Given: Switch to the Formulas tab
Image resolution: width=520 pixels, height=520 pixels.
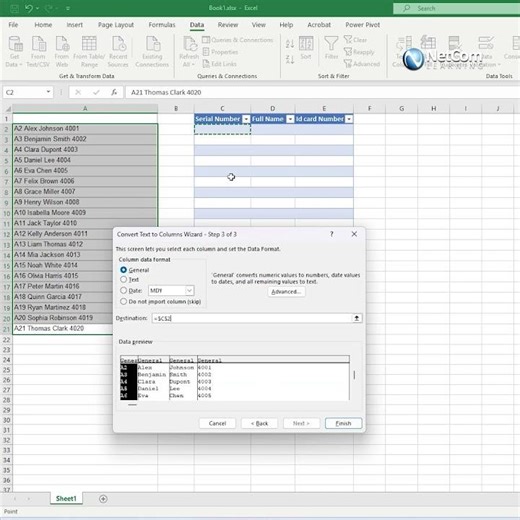Looking at the screenshot, I should click(162, 25).
